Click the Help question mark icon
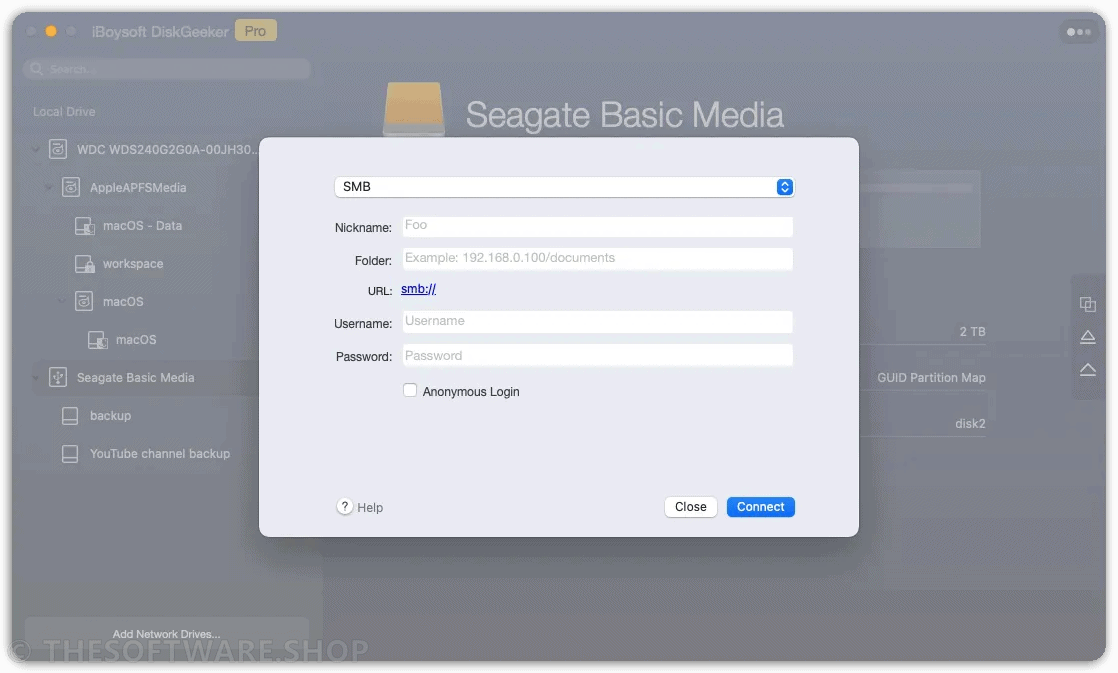The width and height of the screenshot is (1118, 673). tap(344, 506)
